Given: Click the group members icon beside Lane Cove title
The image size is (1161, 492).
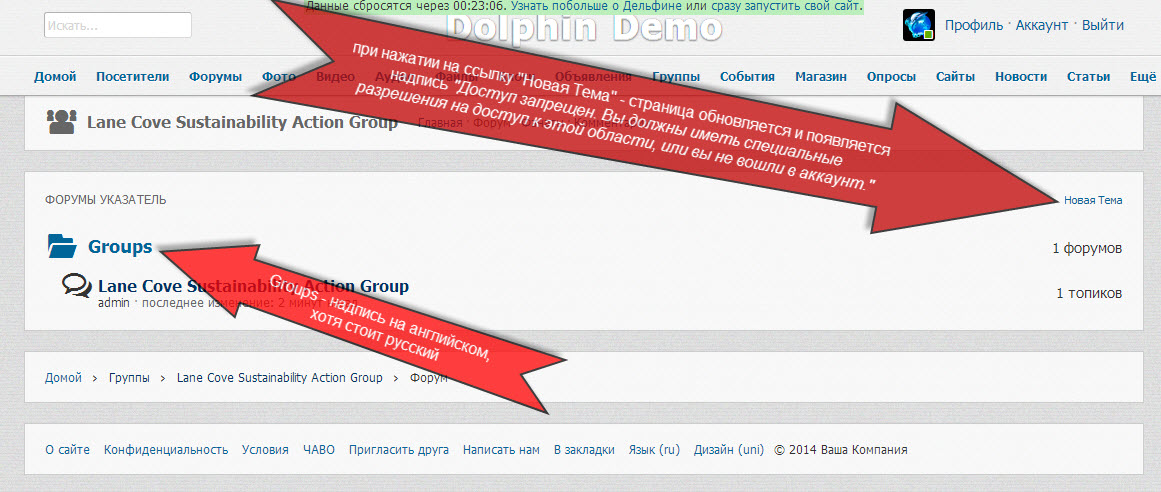Looking at the screenshot, I should (x=61, y=122).
